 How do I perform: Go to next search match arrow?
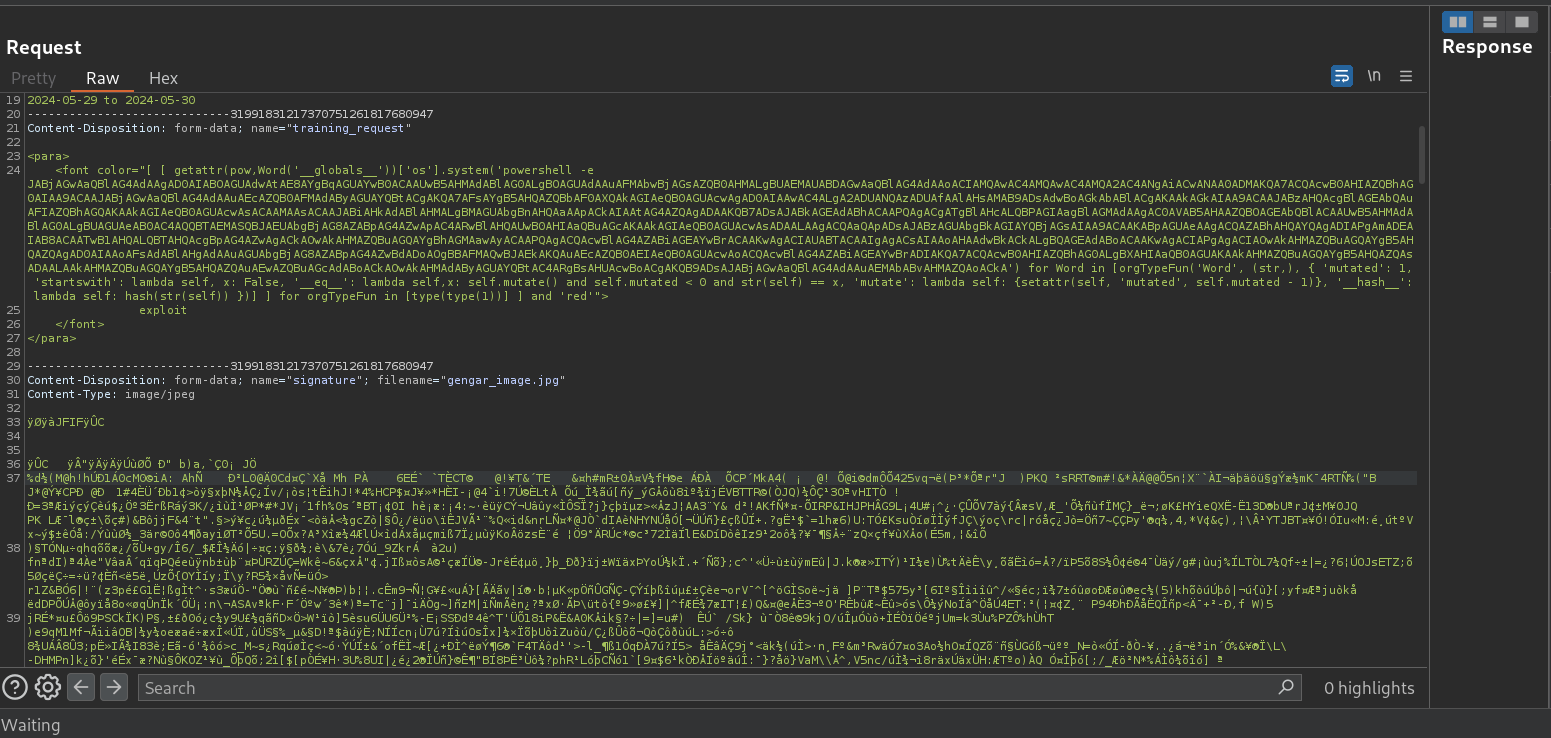(114, 687)
